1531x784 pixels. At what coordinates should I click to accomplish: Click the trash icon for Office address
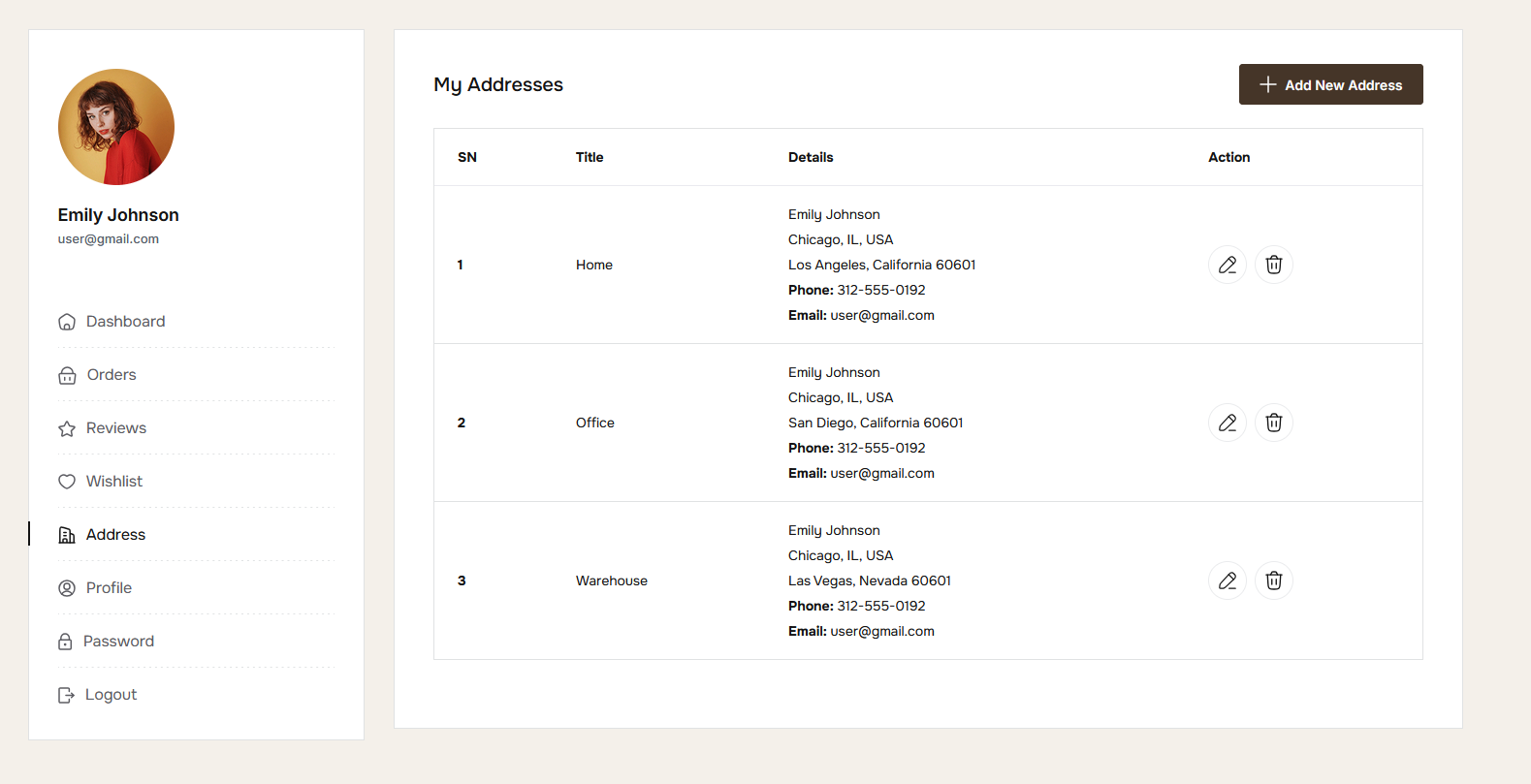1273,423
